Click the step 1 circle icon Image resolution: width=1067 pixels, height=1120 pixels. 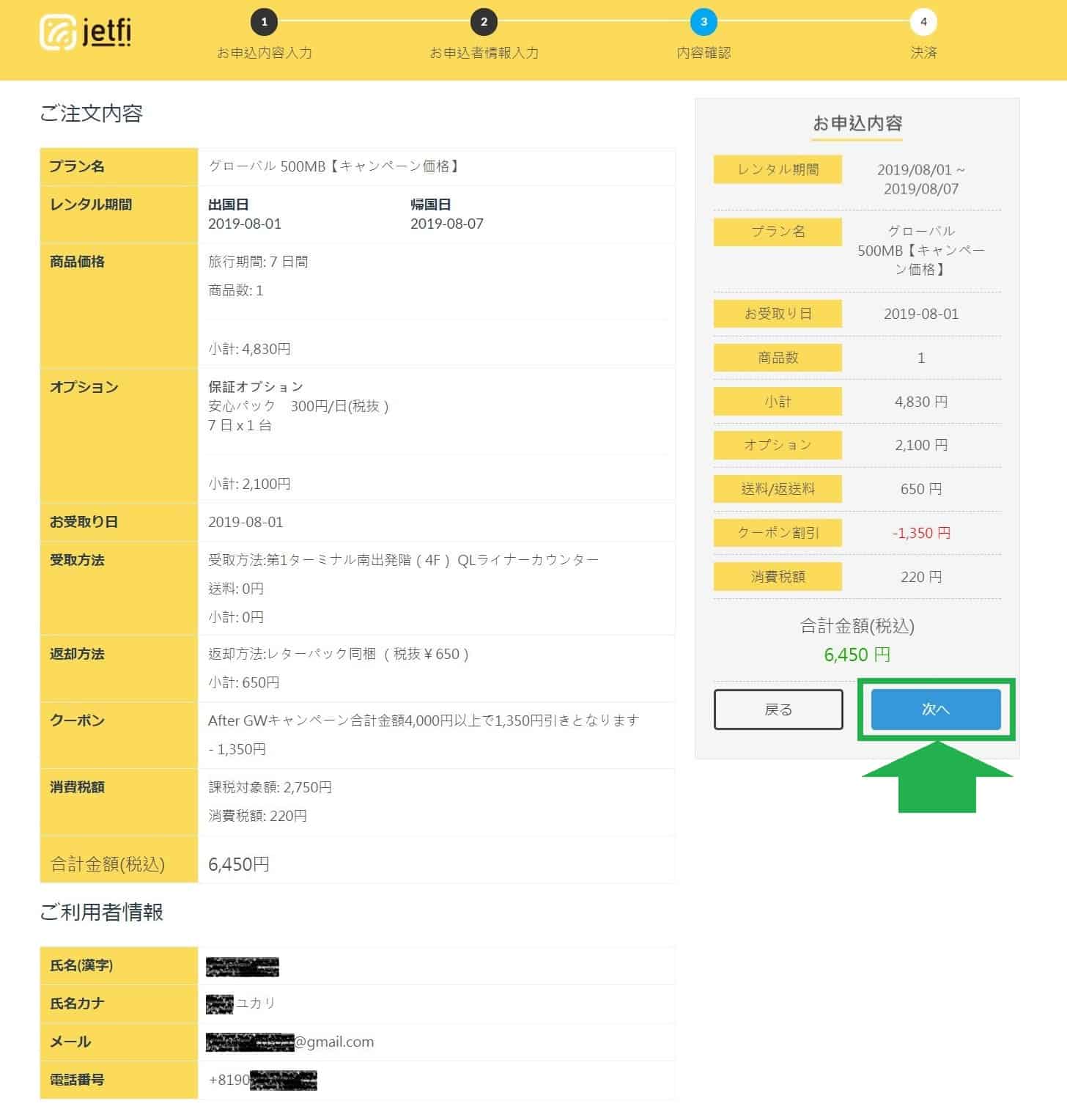(264, 22)
